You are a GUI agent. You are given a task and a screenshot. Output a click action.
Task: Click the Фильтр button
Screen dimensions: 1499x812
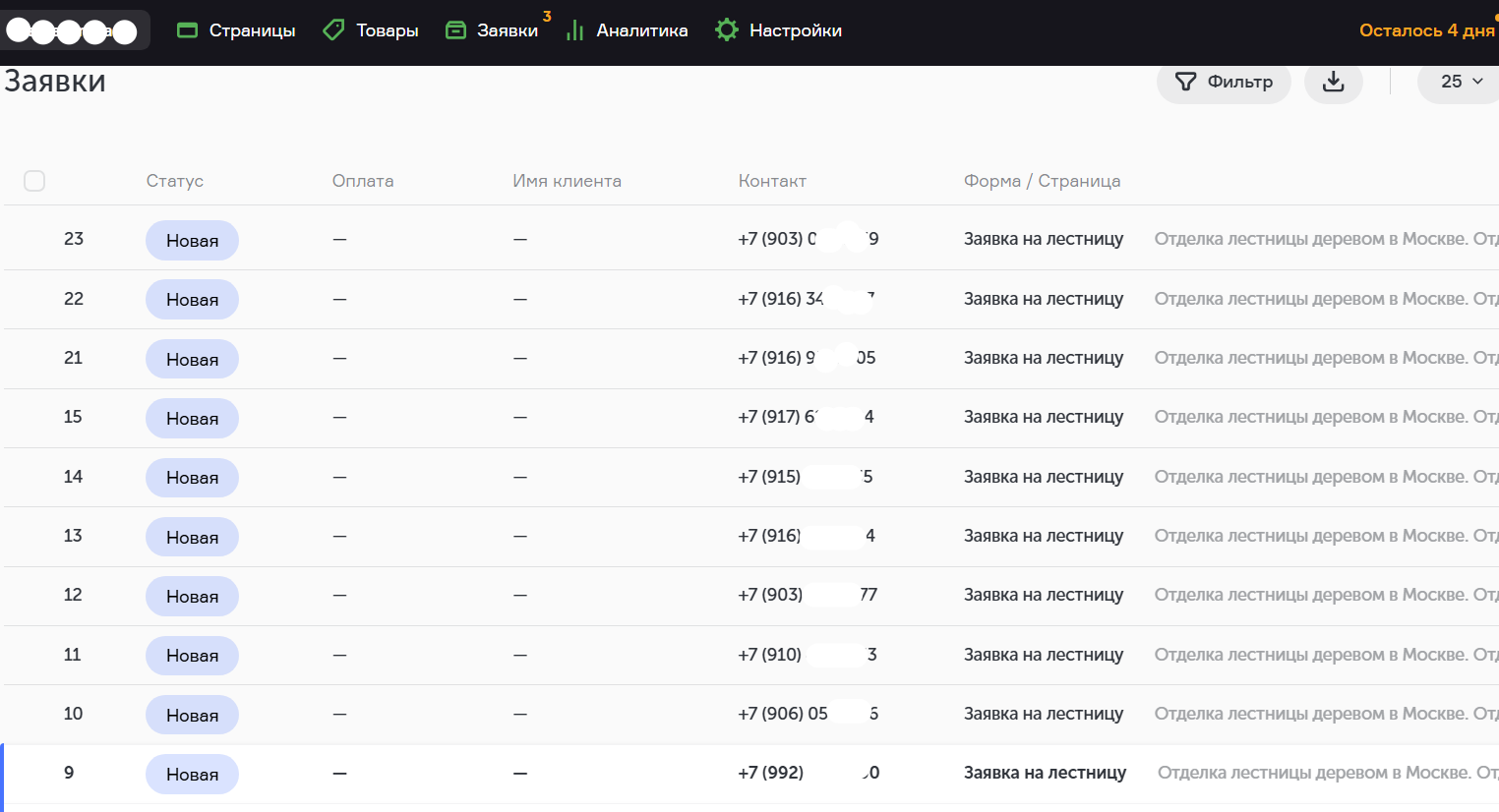click(x=1224, y=82)
